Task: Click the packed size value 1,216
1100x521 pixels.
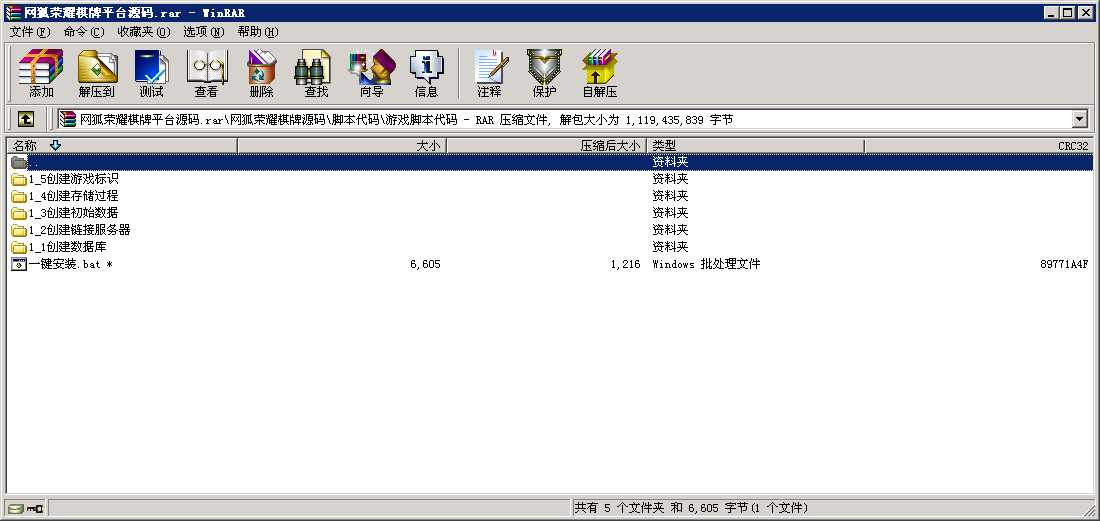Action: pos(625,264)
